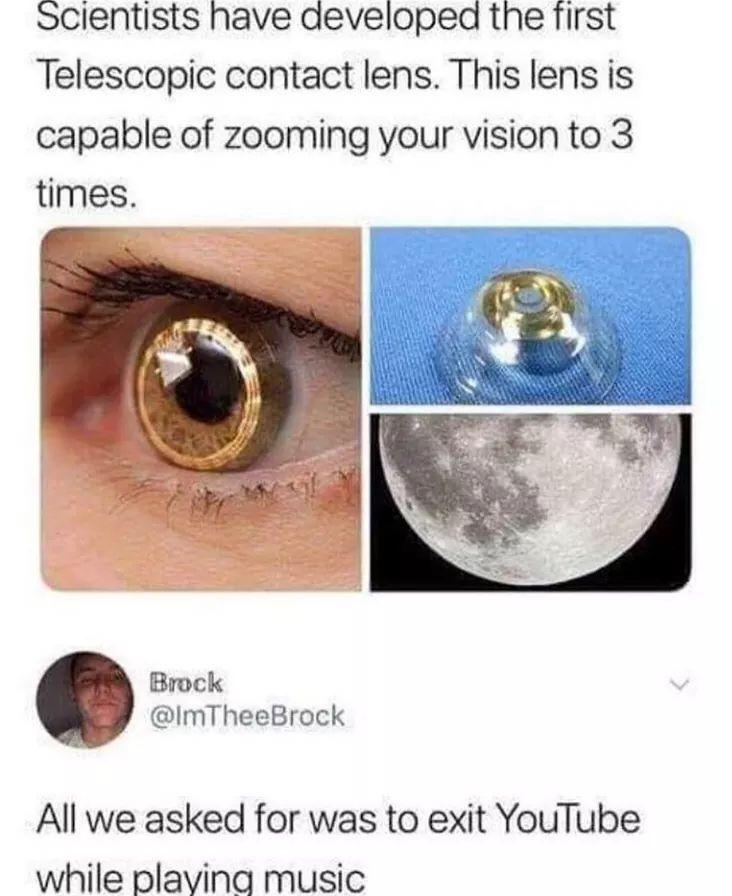View the eye with gold lens photo
The height and width of the screenshot is (896, 732).
tap(201, 409)
